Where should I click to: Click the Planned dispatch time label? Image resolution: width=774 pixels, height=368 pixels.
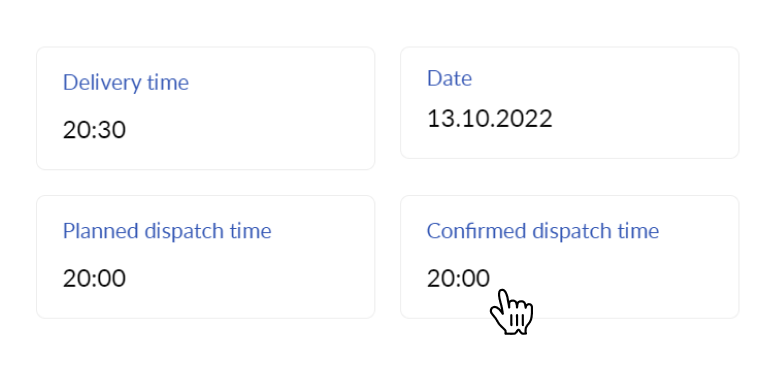point(167,231)
